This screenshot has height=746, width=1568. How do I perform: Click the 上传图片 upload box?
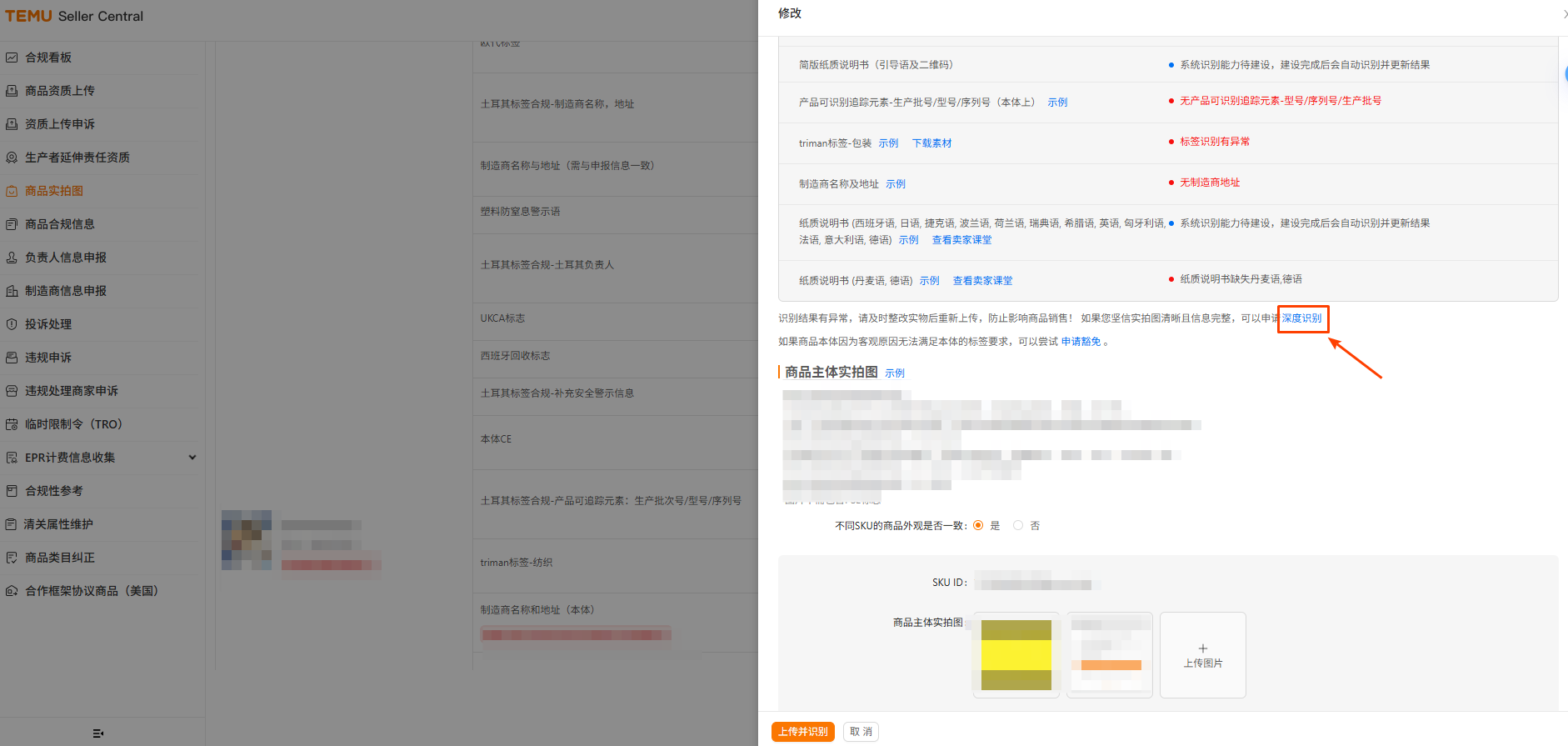pyautogui.click(x=1203, y=655)
